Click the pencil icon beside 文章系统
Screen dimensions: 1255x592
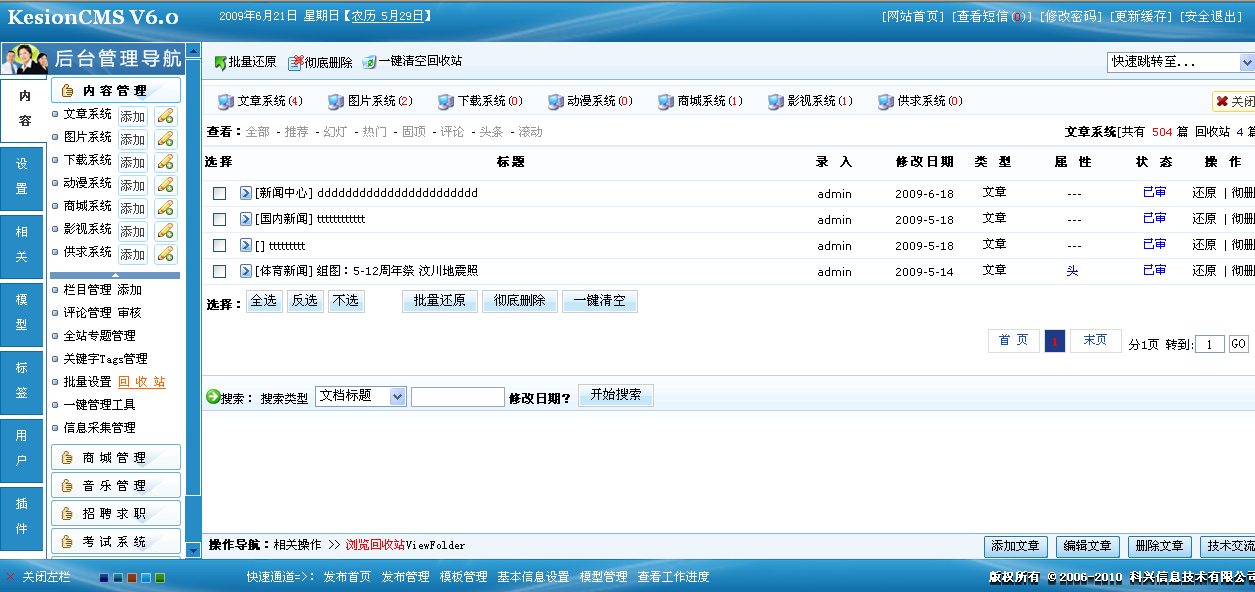point(165,116)
